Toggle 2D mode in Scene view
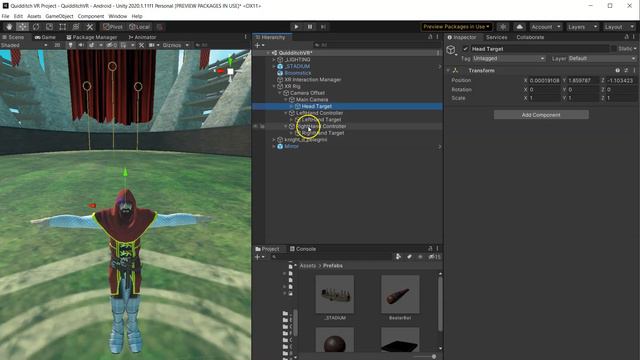Image resolution: width=640 pixels, height=360 pixels. (x=57, y=45)
